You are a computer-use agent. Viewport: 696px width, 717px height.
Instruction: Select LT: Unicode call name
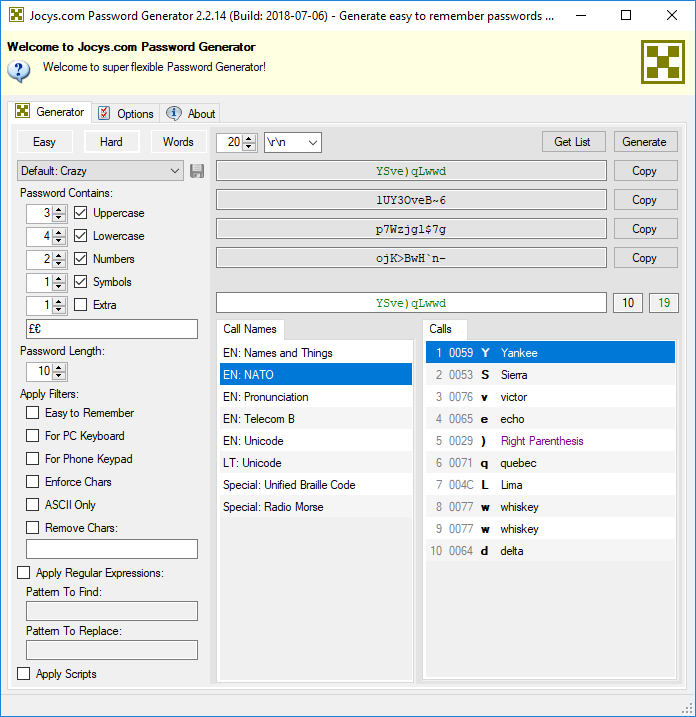[316, 462]
